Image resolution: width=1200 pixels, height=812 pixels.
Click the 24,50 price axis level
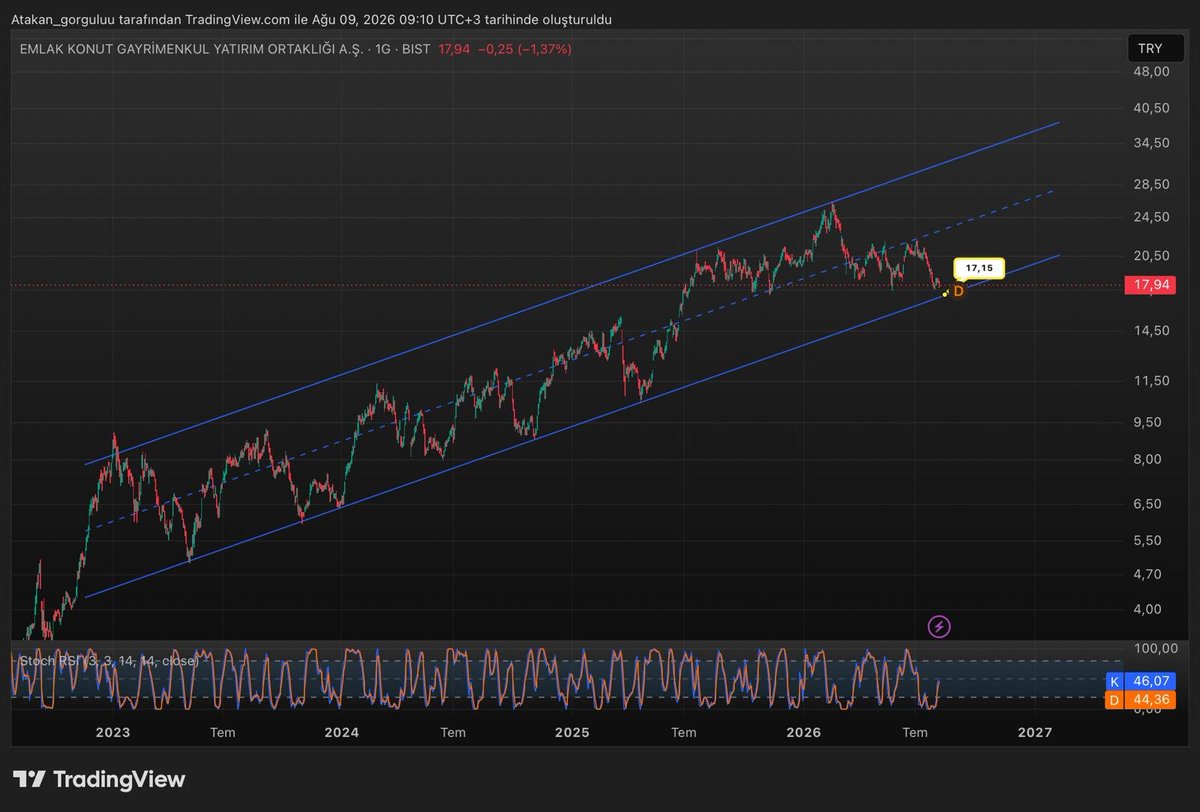pyautogui.click(x=1152, y=217)
